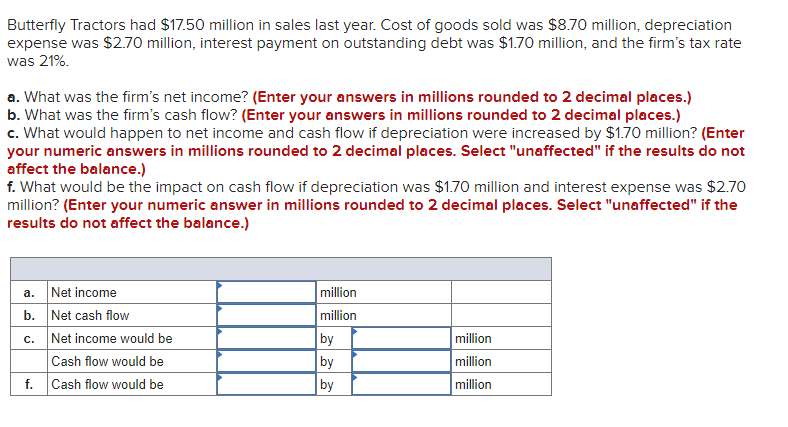Click the amount field after 'by' in row f
The image size is (788, 427).
[x=401, y=384]
